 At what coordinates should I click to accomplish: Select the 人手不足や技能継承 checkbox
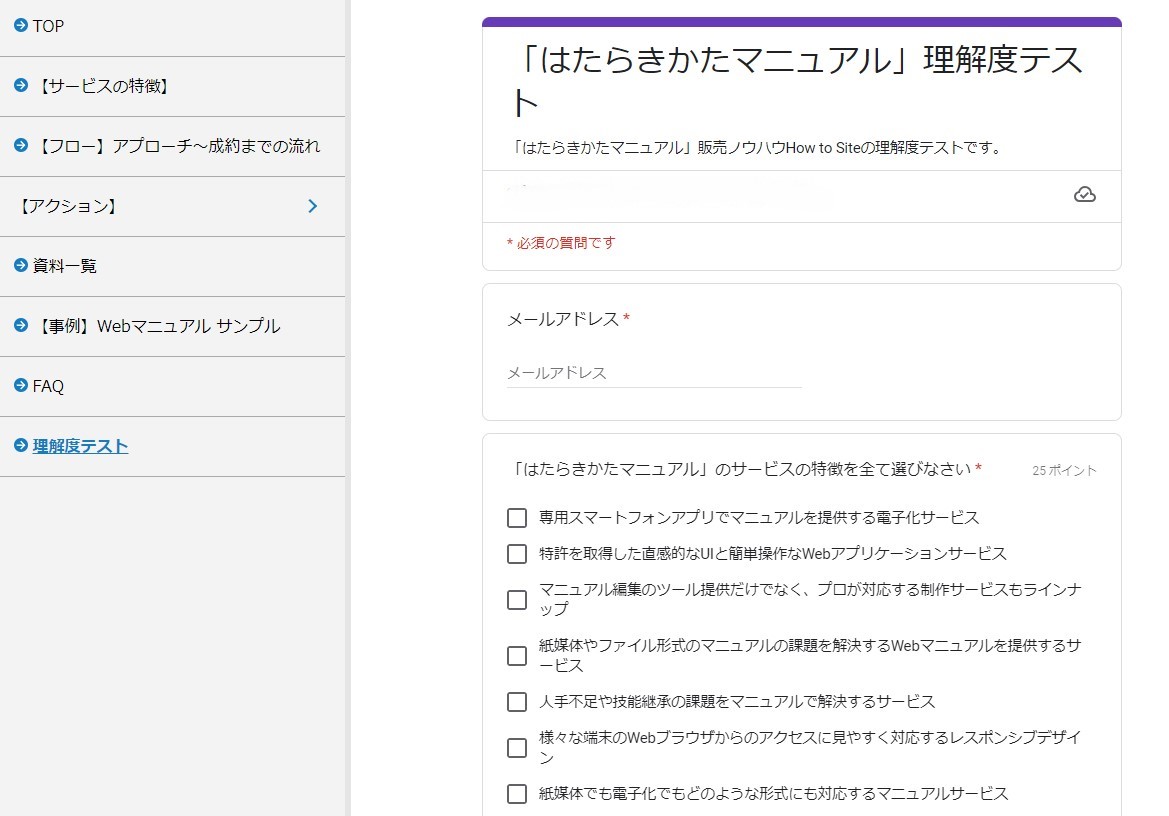[x=517, y=702]
